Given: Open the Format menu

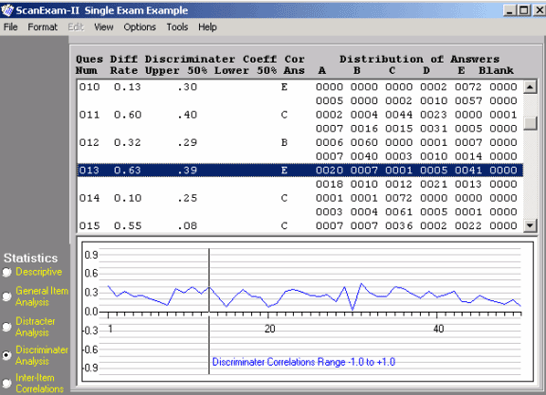Looking at the screenshot, I should point(42,27).
